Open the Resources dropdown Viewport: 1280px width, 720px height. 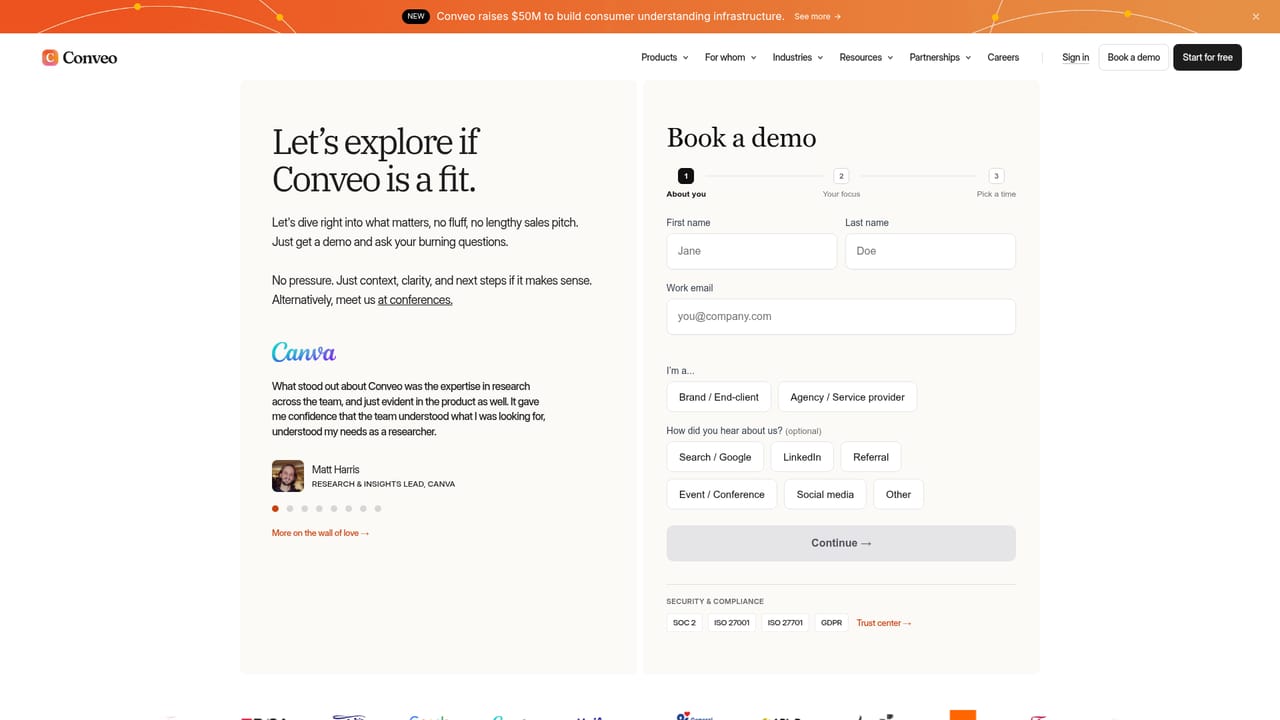866,58
